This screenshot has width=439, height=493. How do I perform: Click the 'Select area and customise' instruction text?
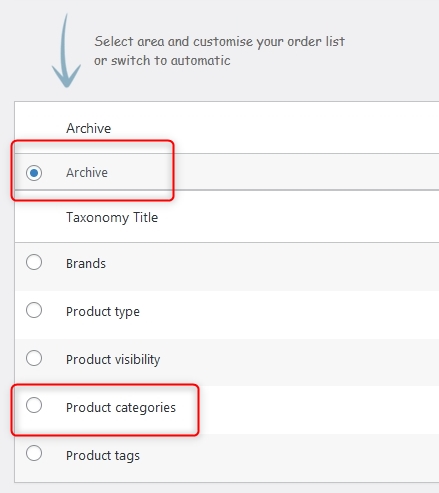[x=220, y=42]
